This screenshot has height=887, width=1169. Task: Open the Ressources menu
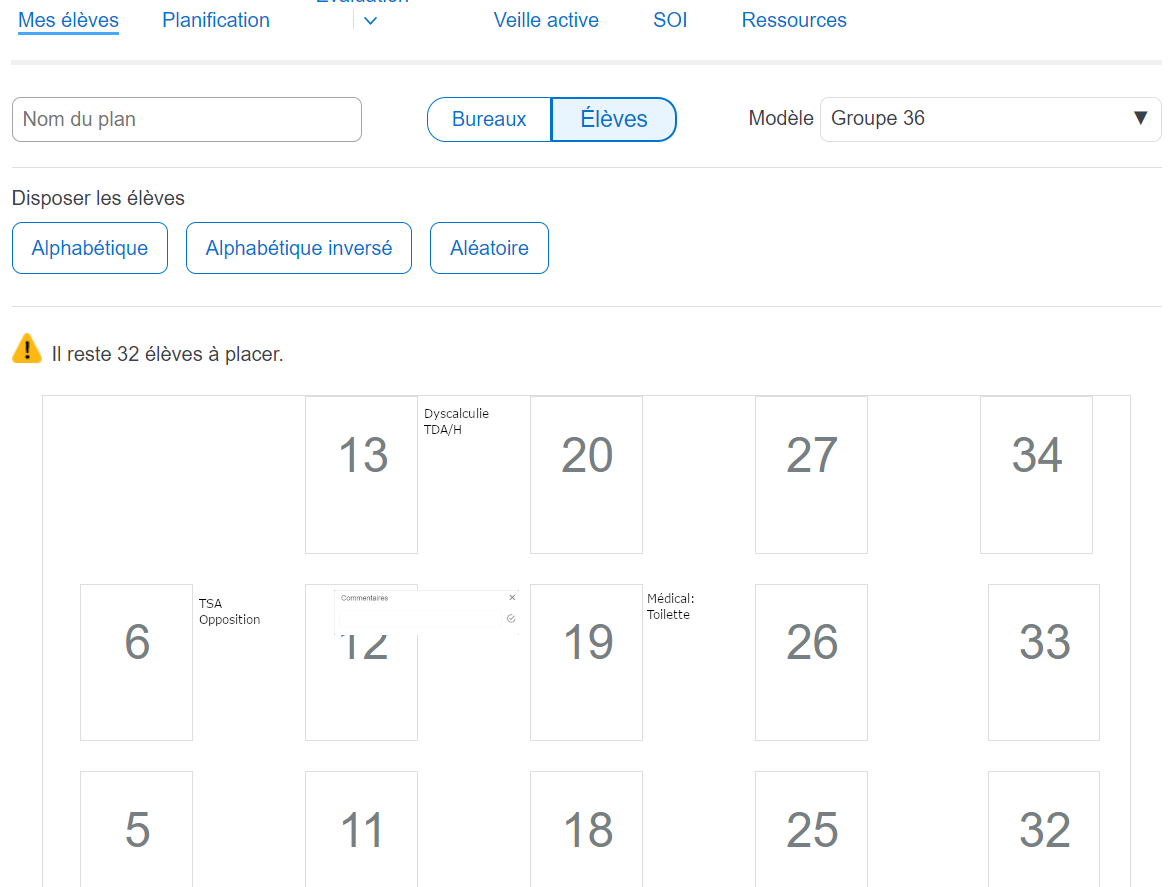pyautogui.click(x=794, y=20)
